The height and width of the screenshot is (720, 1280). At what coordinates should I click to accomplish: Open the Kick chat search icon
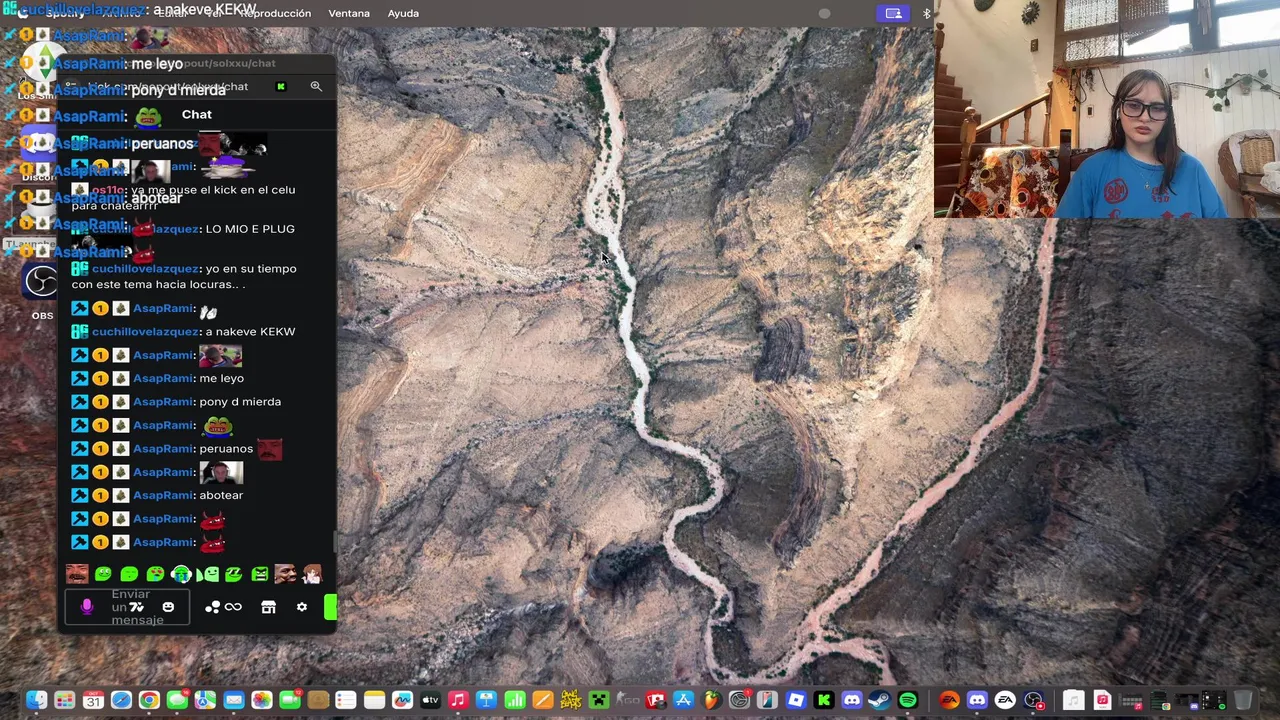(x=316, y=87)
